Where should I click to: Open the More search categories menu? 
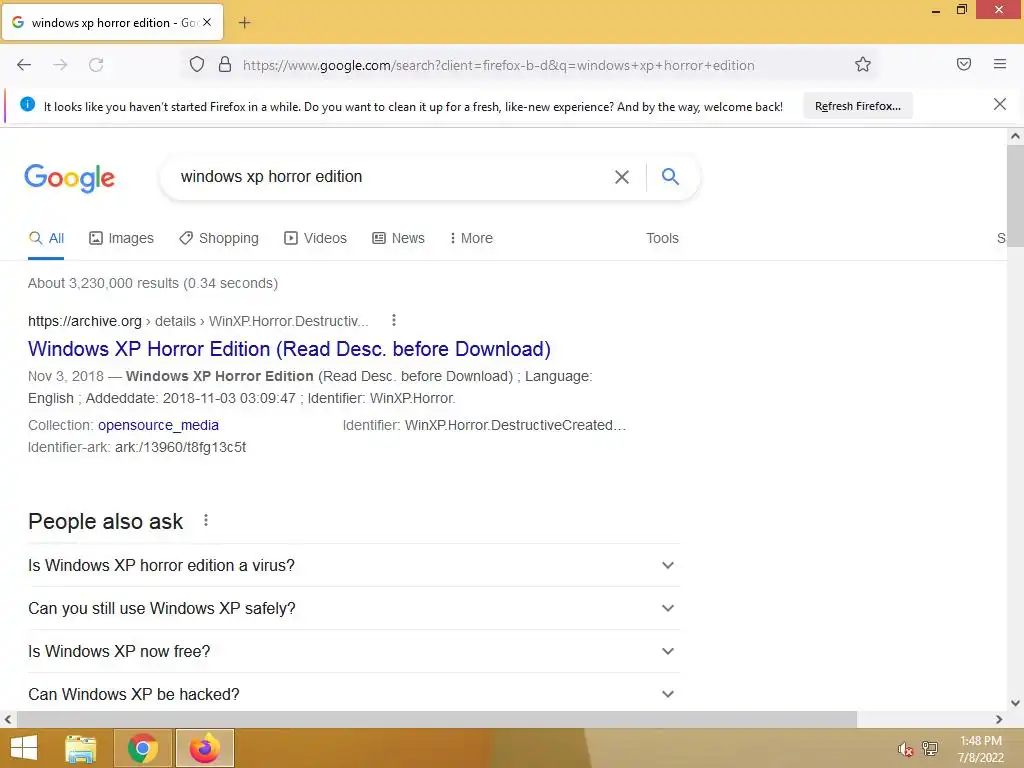[471, 238]
